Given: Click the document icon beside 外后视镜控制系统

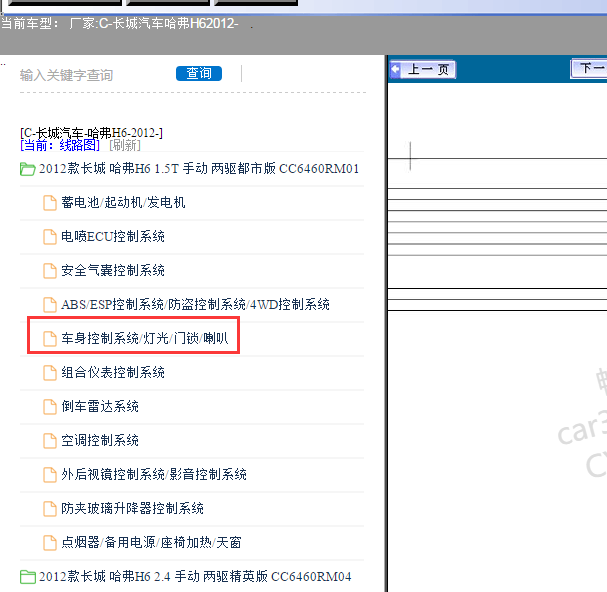Looking at the screenshot, I should point(50,475).
